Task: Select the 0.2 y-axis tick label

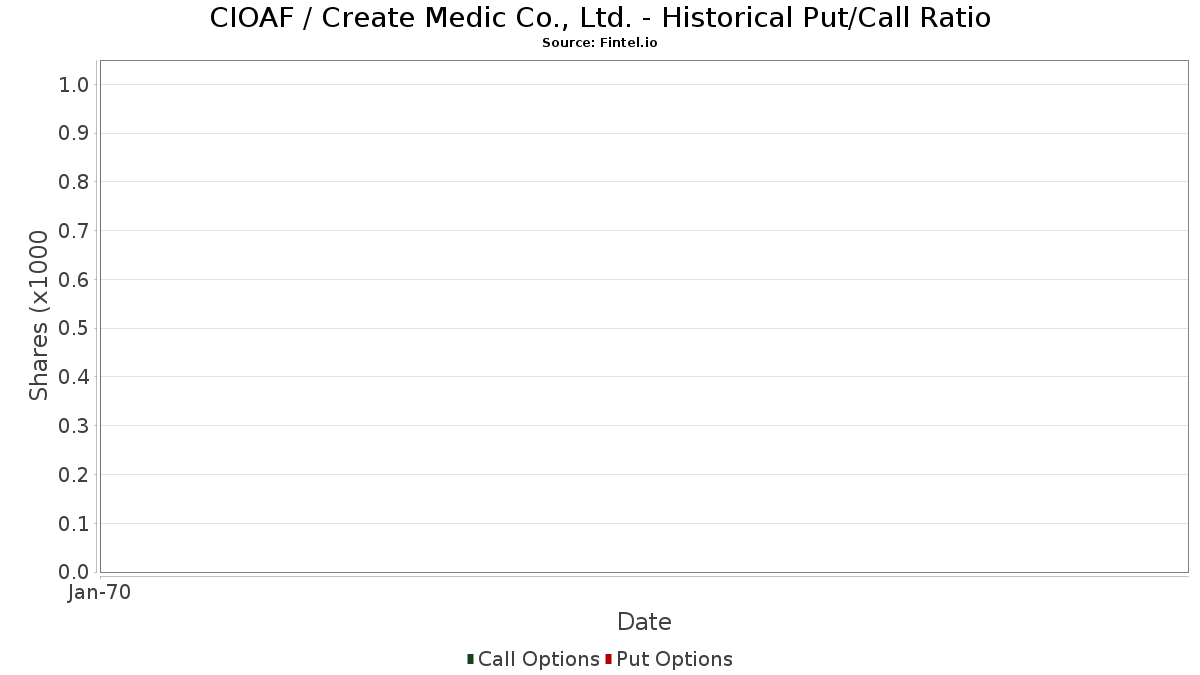Action: point(75,475)
